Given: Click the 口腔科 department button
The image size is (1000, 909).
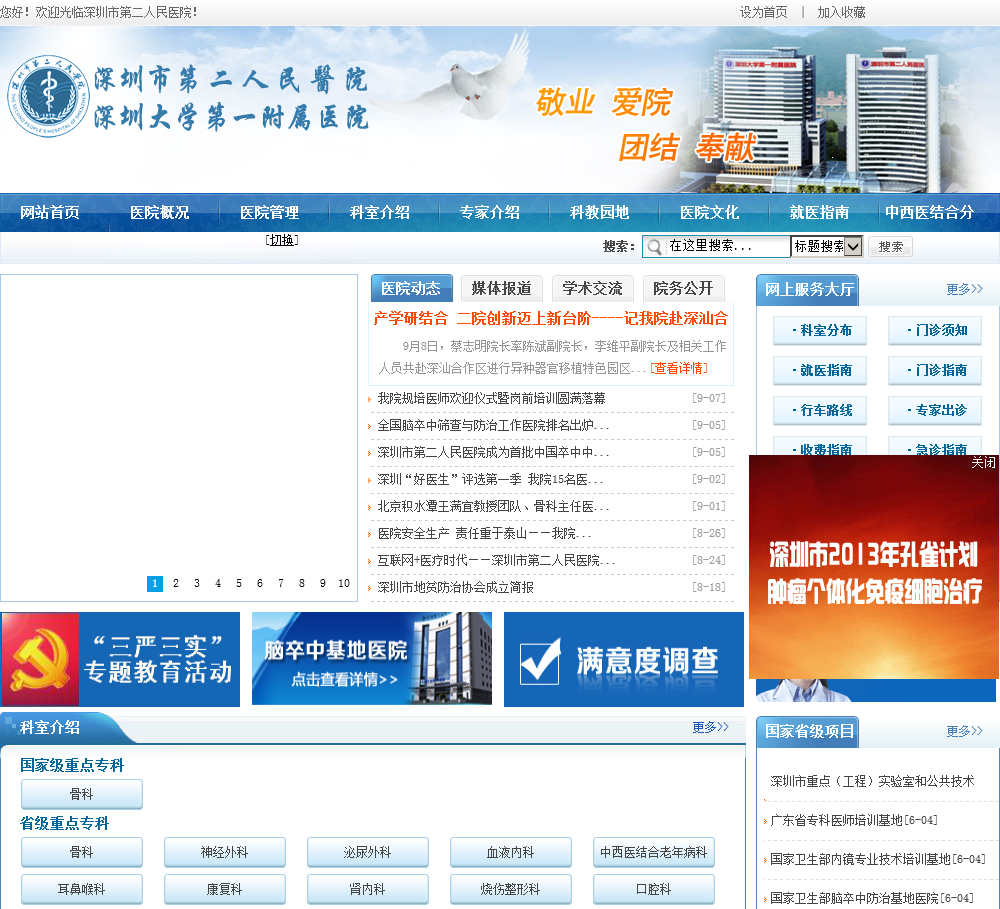Looking at the screenshot, I should pyautogui.click(x=654, y=889).
